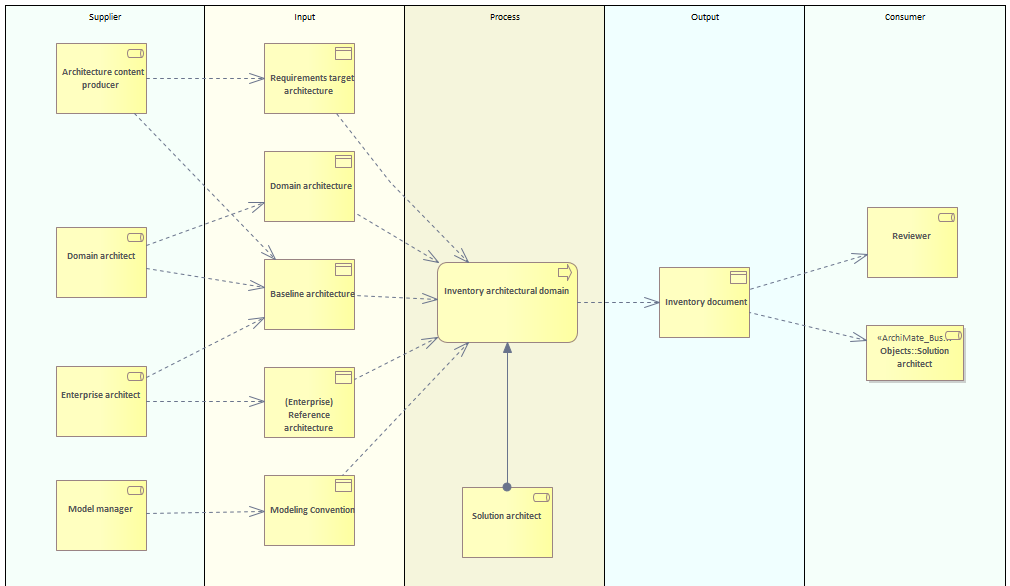Click the role icon on Model manager box
1010x586 pixels.
(134, 490)
